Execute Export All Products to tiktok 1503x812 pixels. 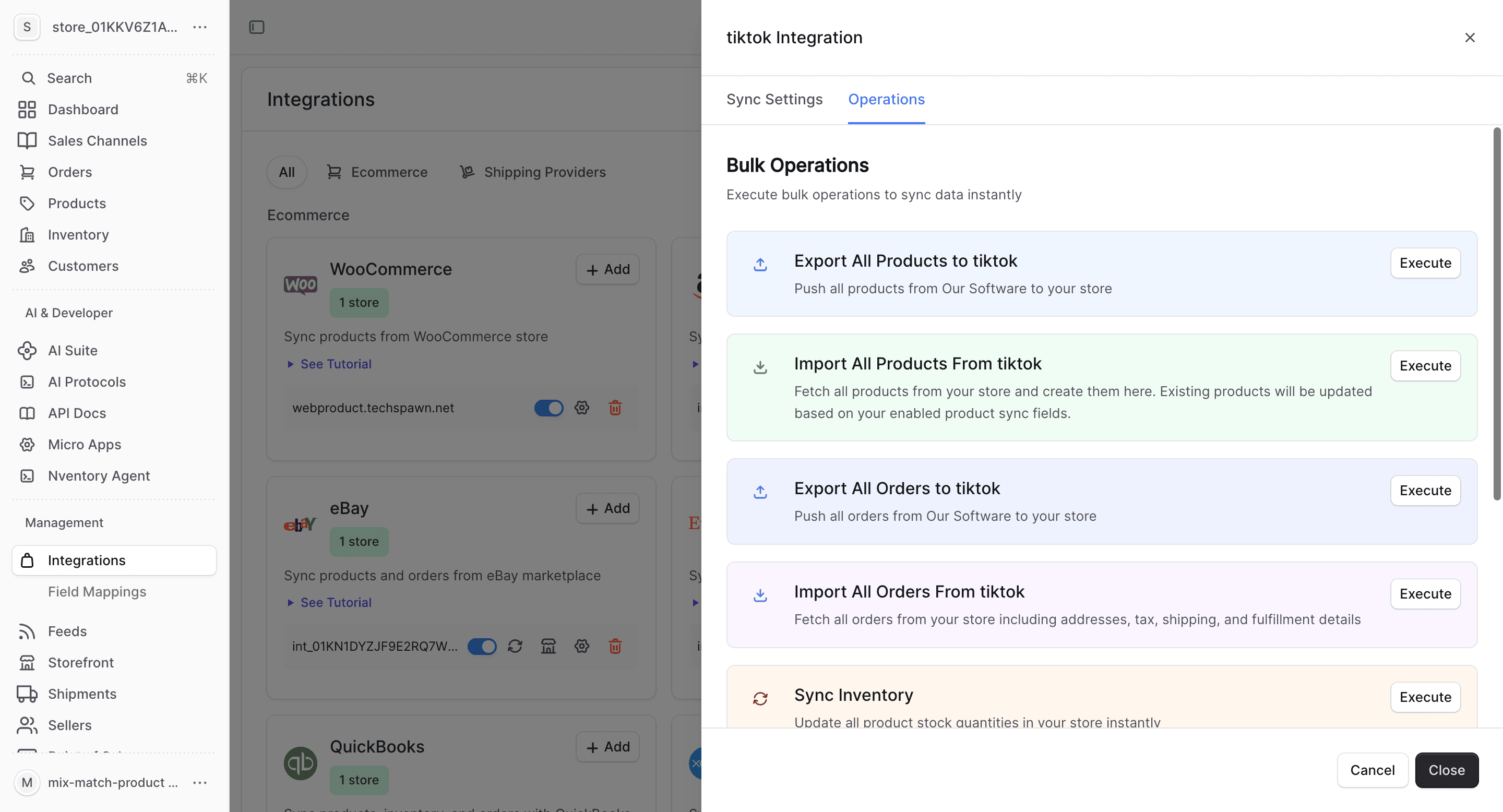coord(1425,263)
